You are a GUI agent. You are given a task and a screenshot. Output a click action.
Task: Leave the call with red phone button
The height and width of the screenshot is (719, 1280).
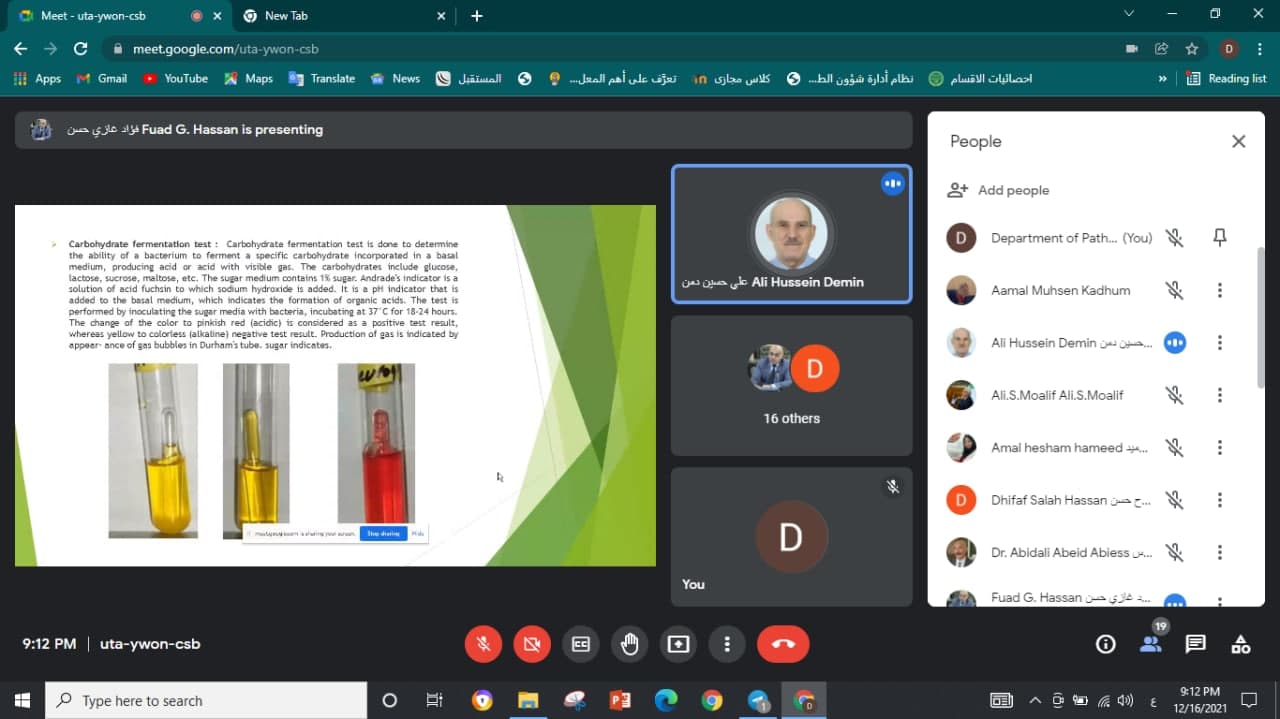point(783,644)
